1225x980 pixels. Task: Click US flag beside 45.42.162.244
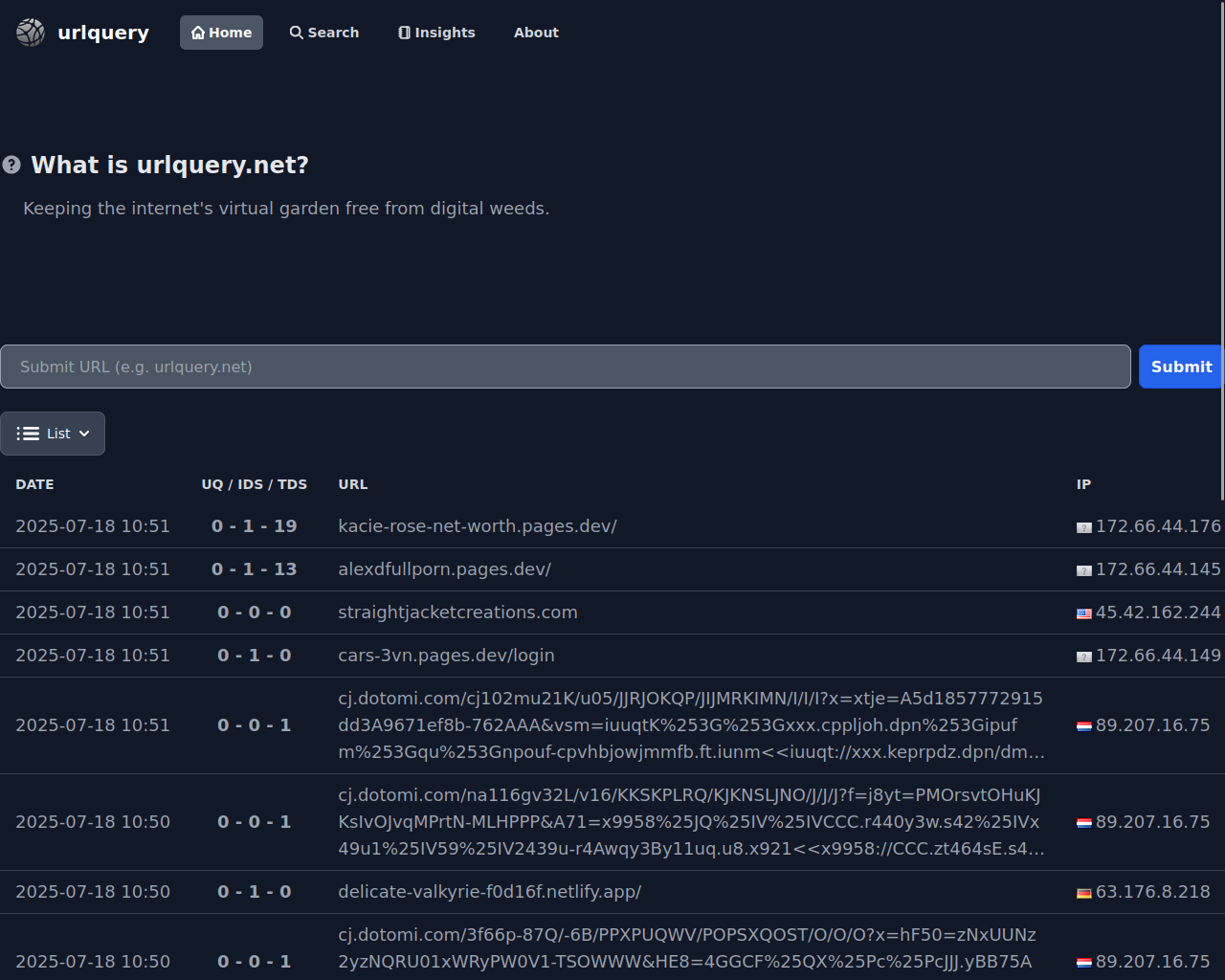pos(1084,613)
